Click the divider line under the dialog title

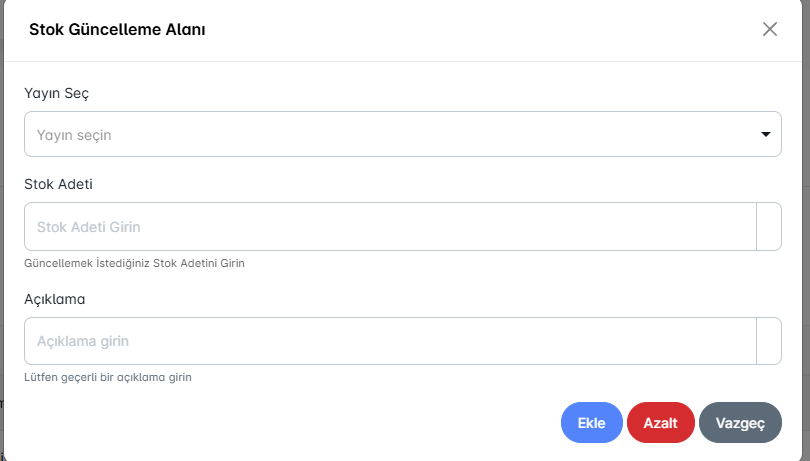(x=400, y=62)
